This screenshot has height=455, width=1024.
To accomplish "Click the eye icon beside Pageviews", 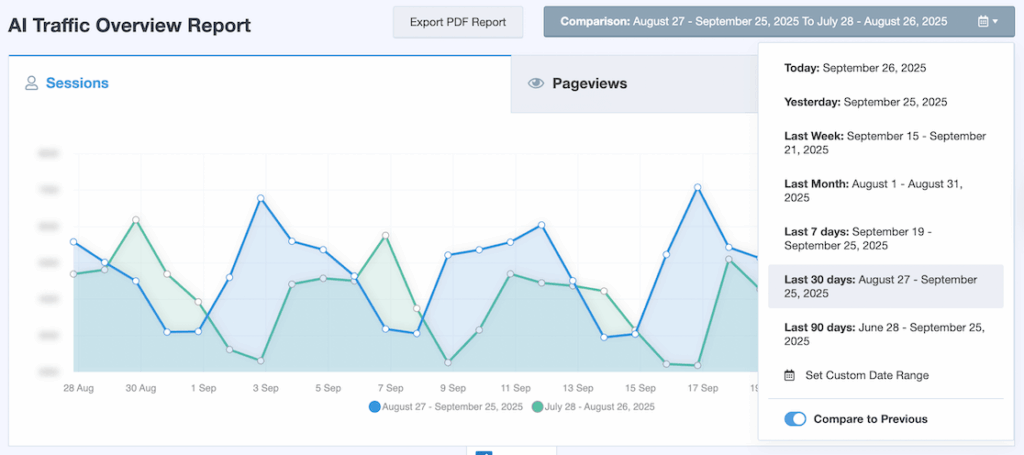I will click(x=536, y=84).
